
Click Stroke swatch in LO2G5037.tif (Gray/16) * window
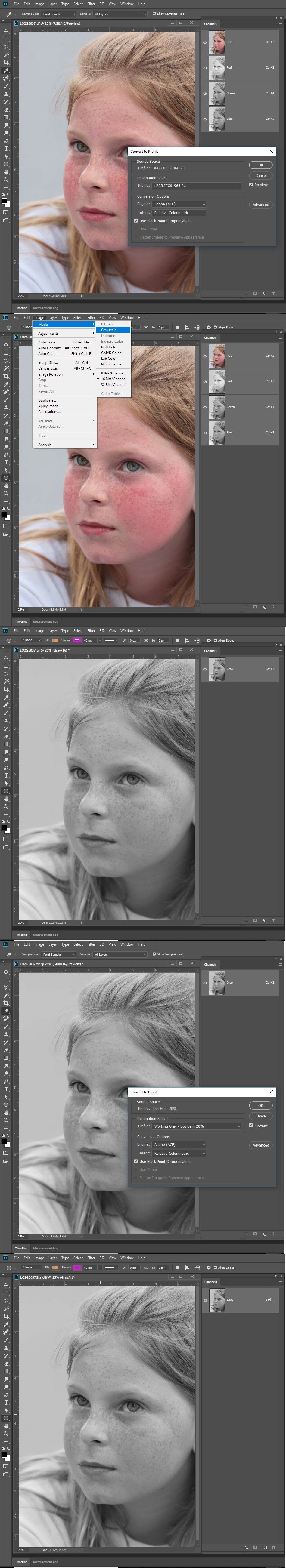pos(77,640)
